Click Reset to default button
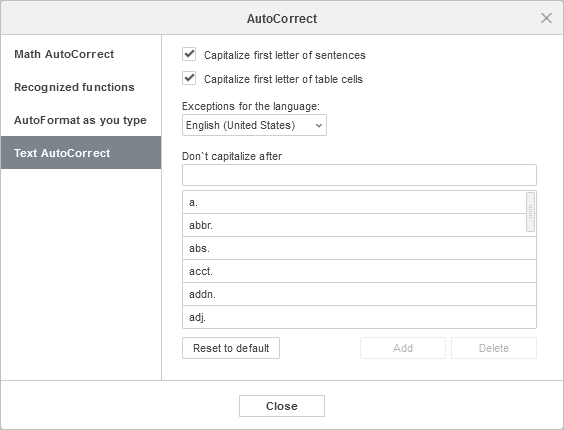This screenshot has height=430, width=564. [231, 348]
